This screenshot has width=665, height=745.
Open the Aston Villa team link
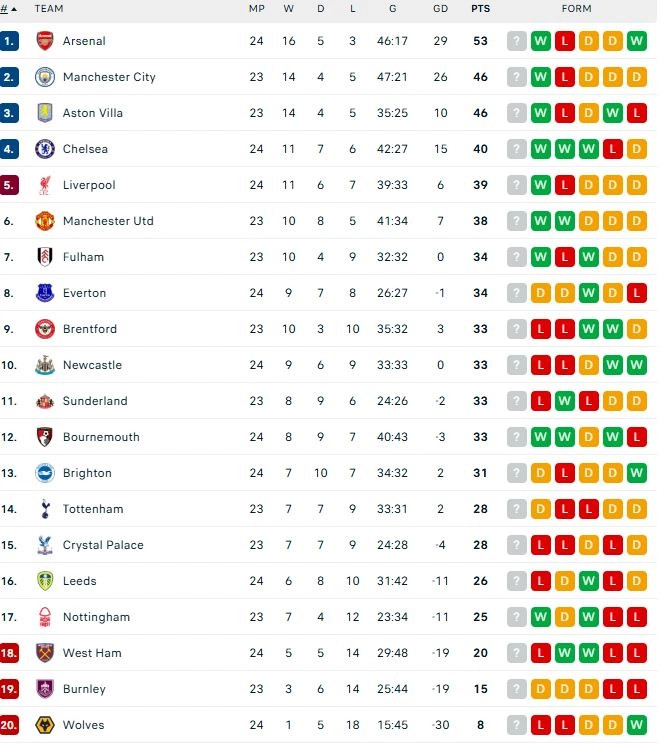(x=93, y=113)
